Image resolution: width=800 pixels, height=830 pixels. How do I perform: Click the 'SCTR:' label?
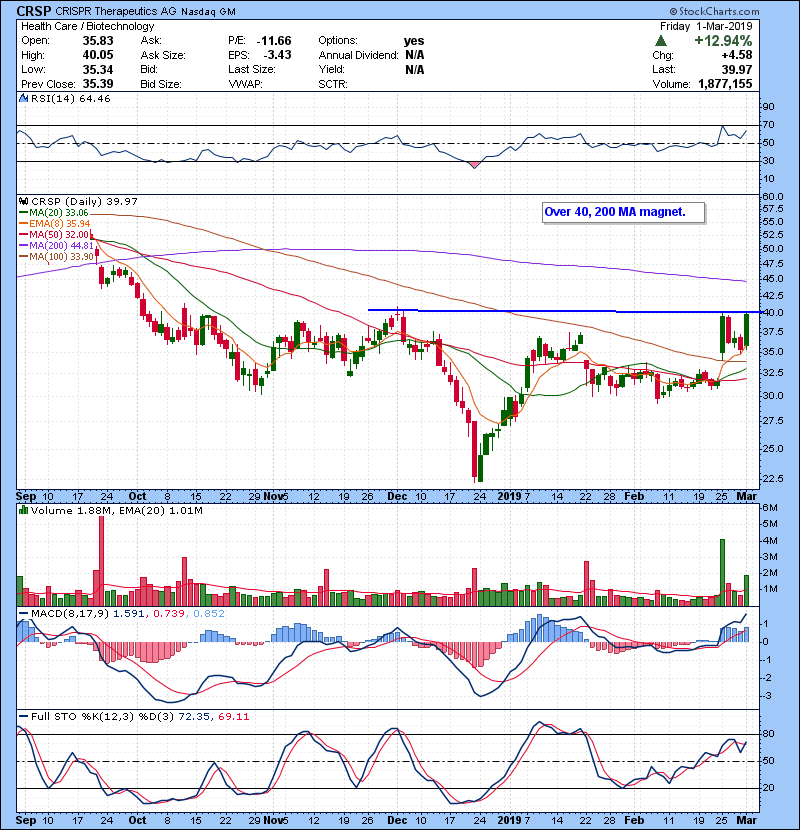click(333, 84)
